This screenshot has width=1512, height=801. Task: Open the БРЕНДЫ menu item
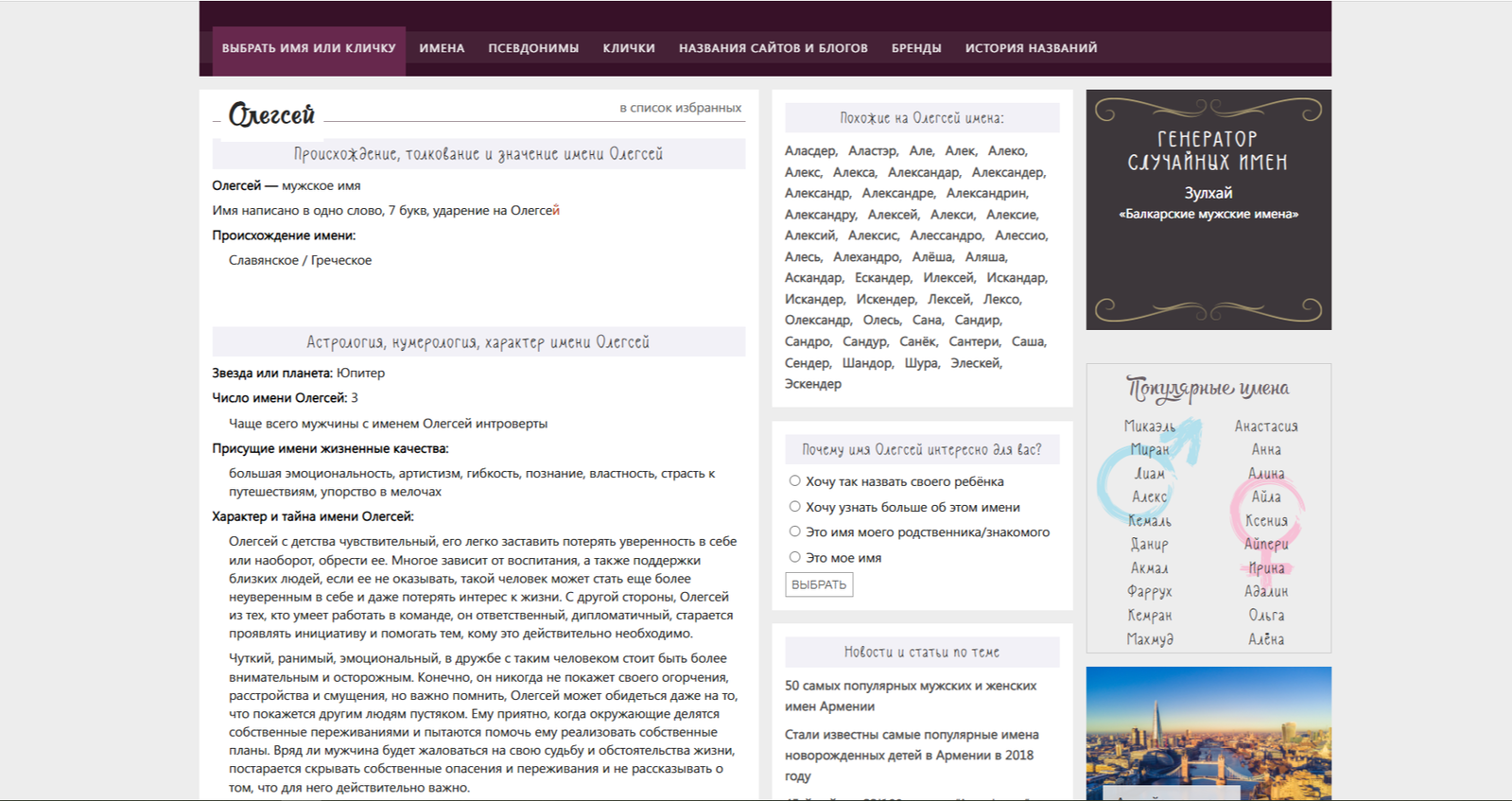(x=916, y=48)
